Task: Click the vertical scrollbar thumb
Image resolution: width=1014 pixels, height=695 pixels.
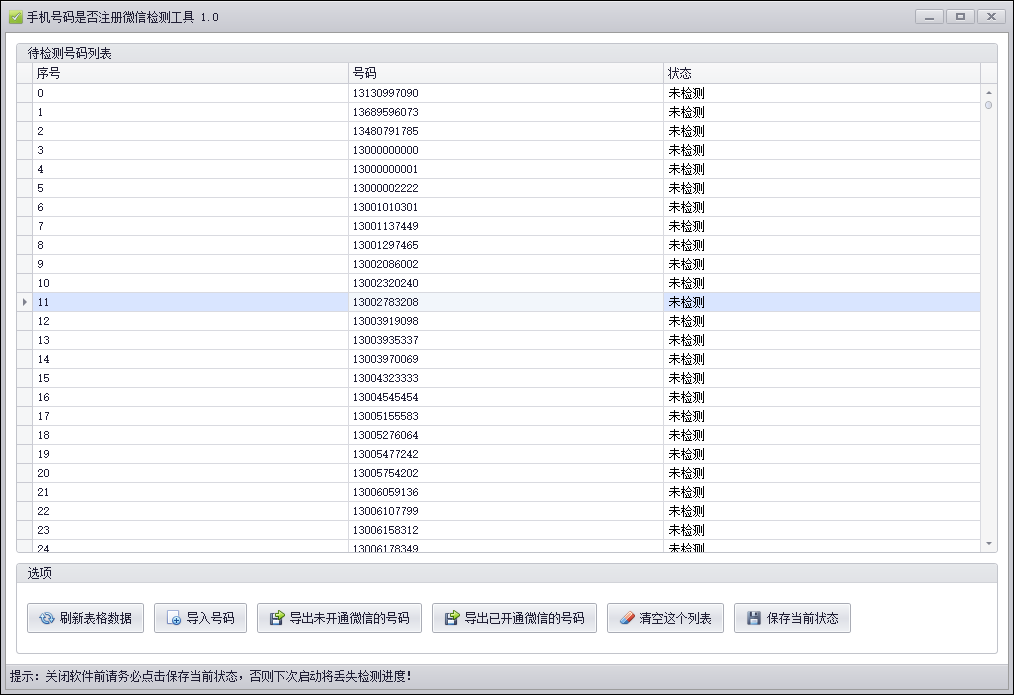Action: tap(988, 105)
